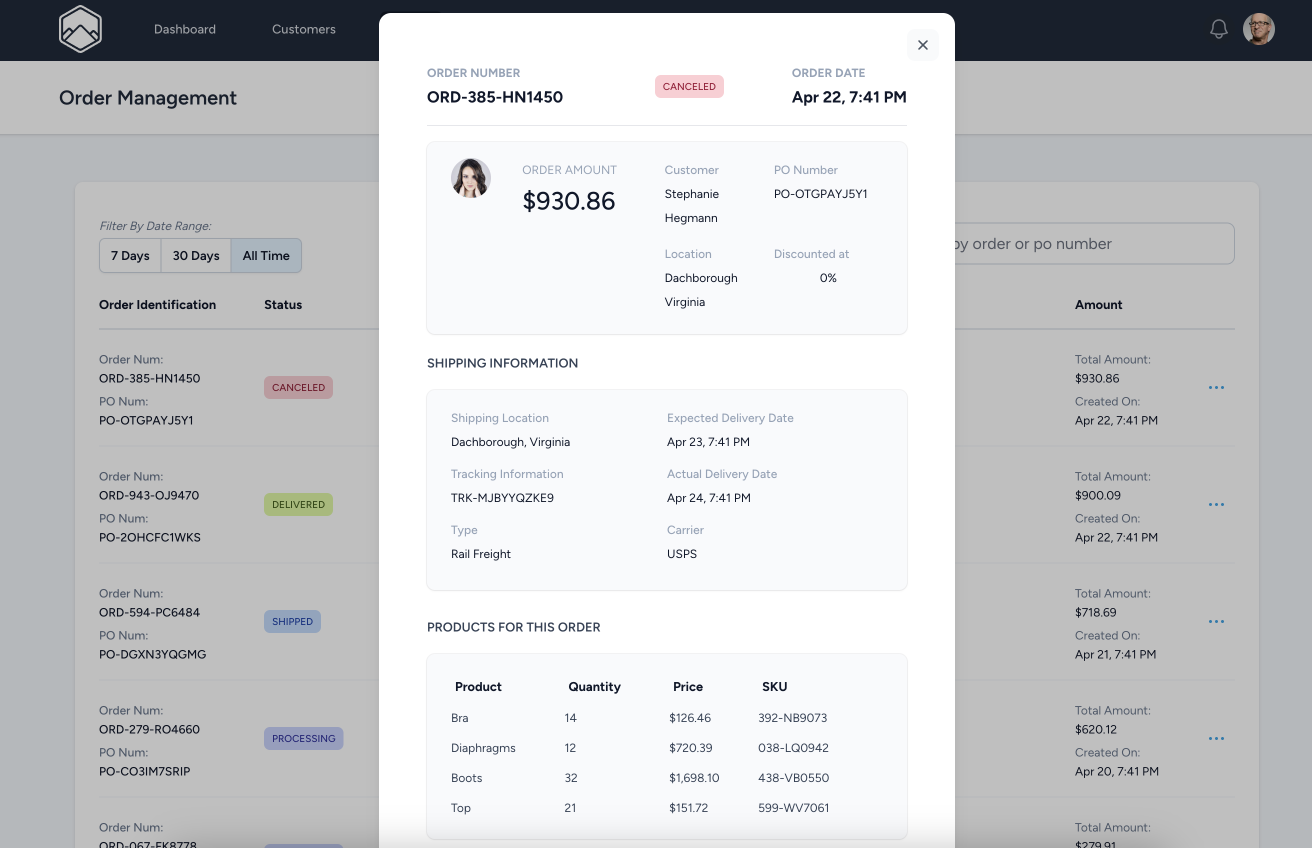Click the Top product row
This screenshot has height=848, width=1312.
[x=667, y=808]
